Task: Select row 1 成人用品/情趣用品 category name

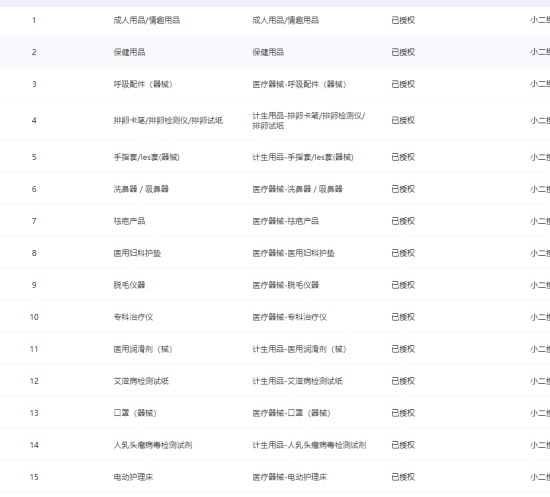Action: point(147,20)
